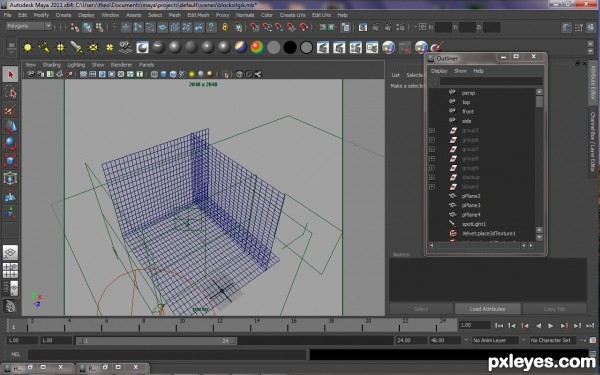Expand the bboard node in Outliner
This screenshot has height=375, width=600.
[432, 187]
